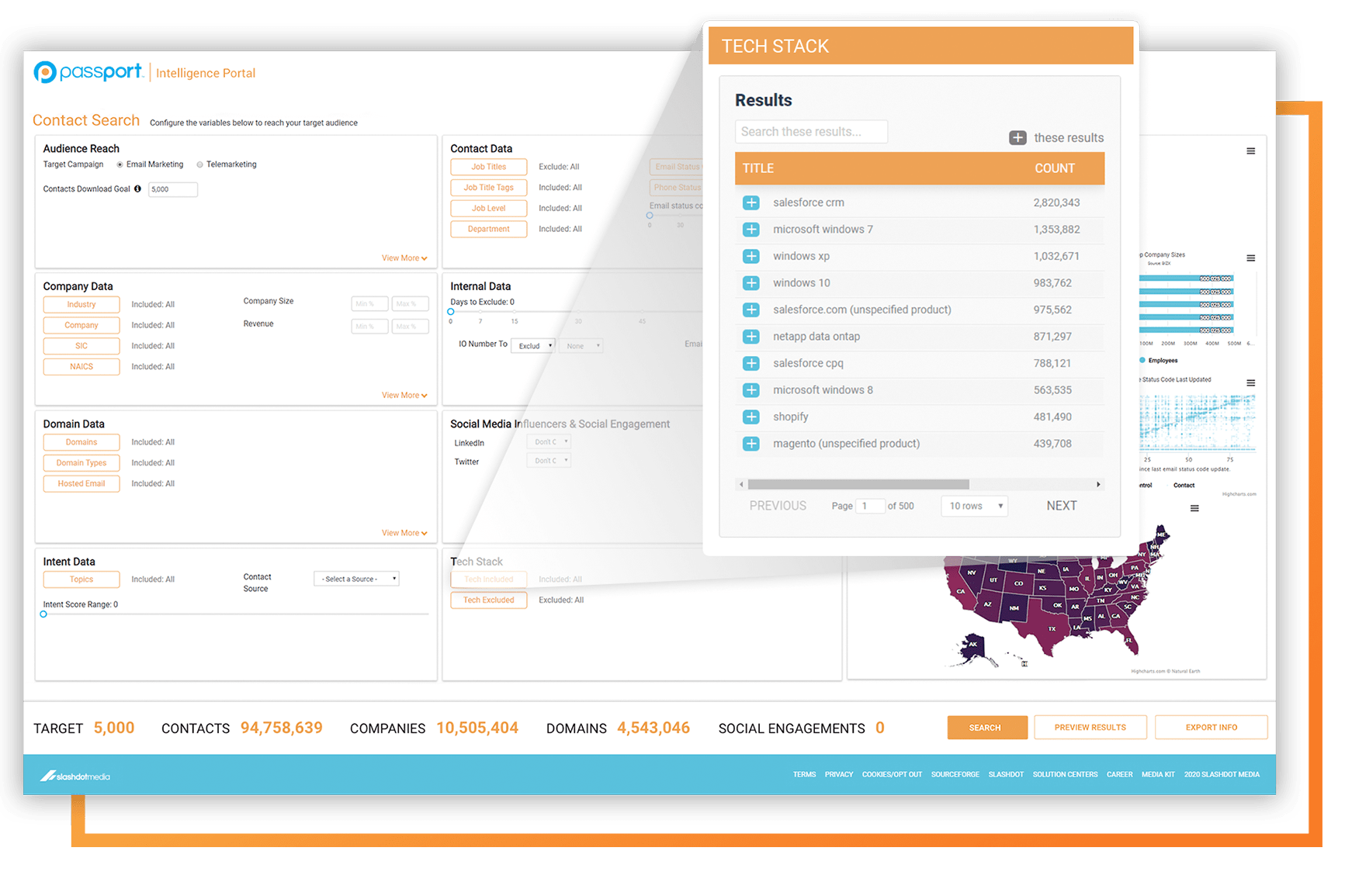This screenshot has height=896, width=1345.
Task: Click plus icon beside windows 10
Action: [751, 283]
